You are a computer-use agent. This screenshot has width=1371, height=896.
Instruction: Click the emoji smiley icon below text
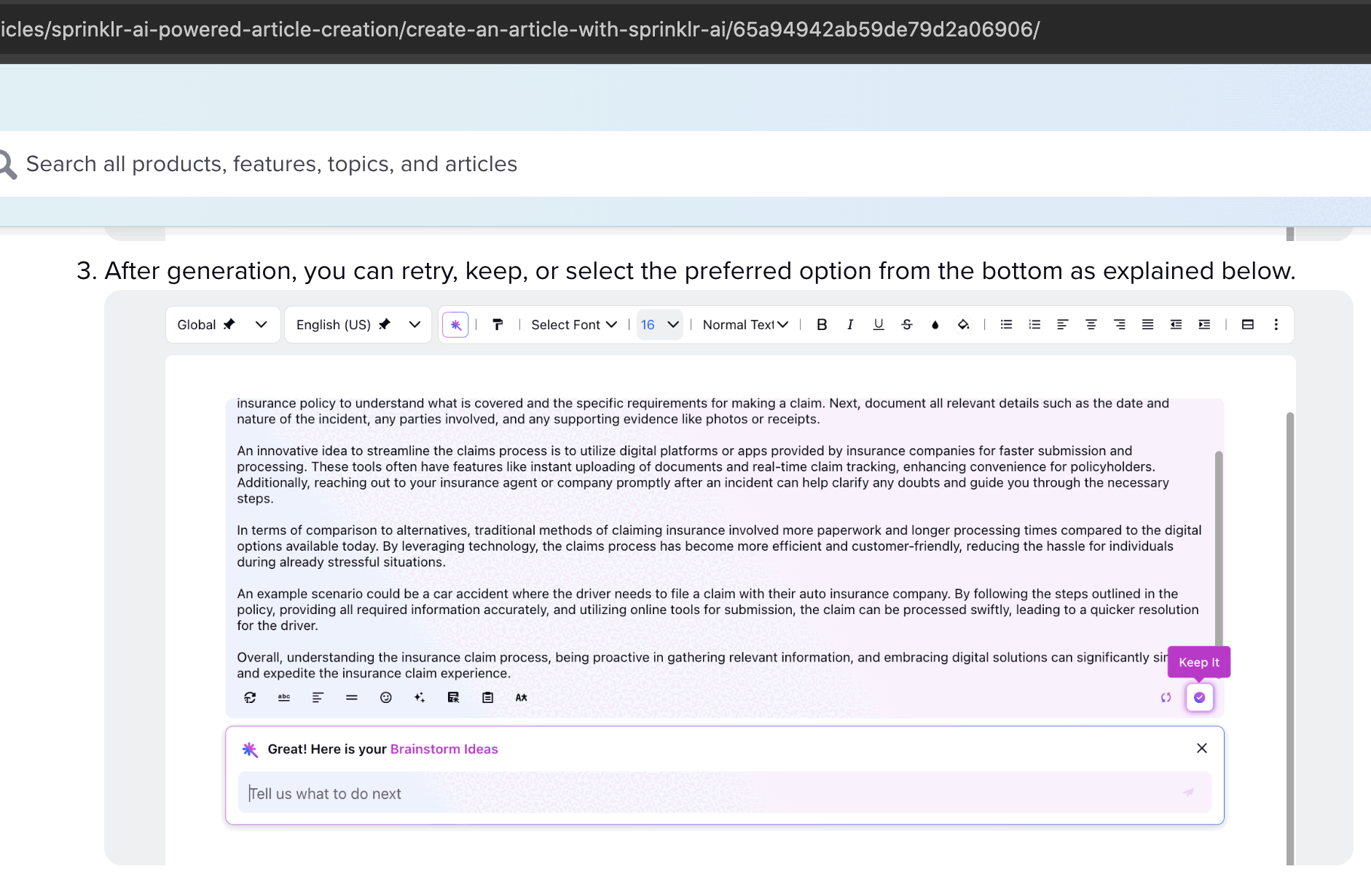pos(386,698)
